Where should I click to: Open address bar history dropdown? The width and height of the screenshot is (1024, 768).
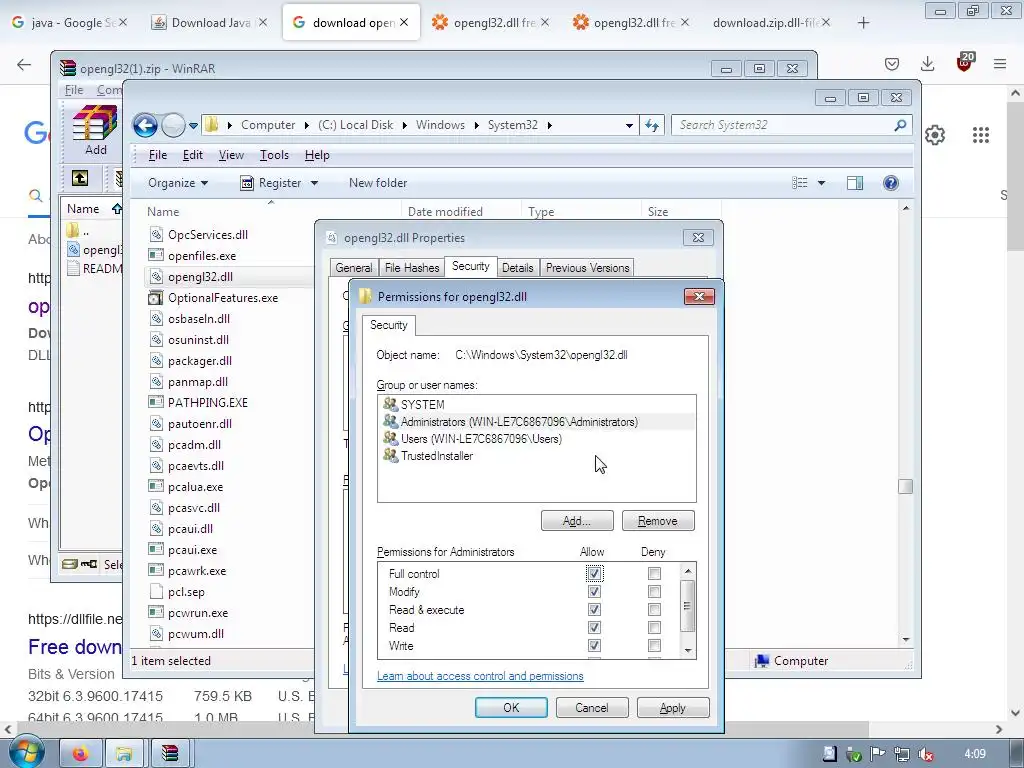click(x=629, y=125)
